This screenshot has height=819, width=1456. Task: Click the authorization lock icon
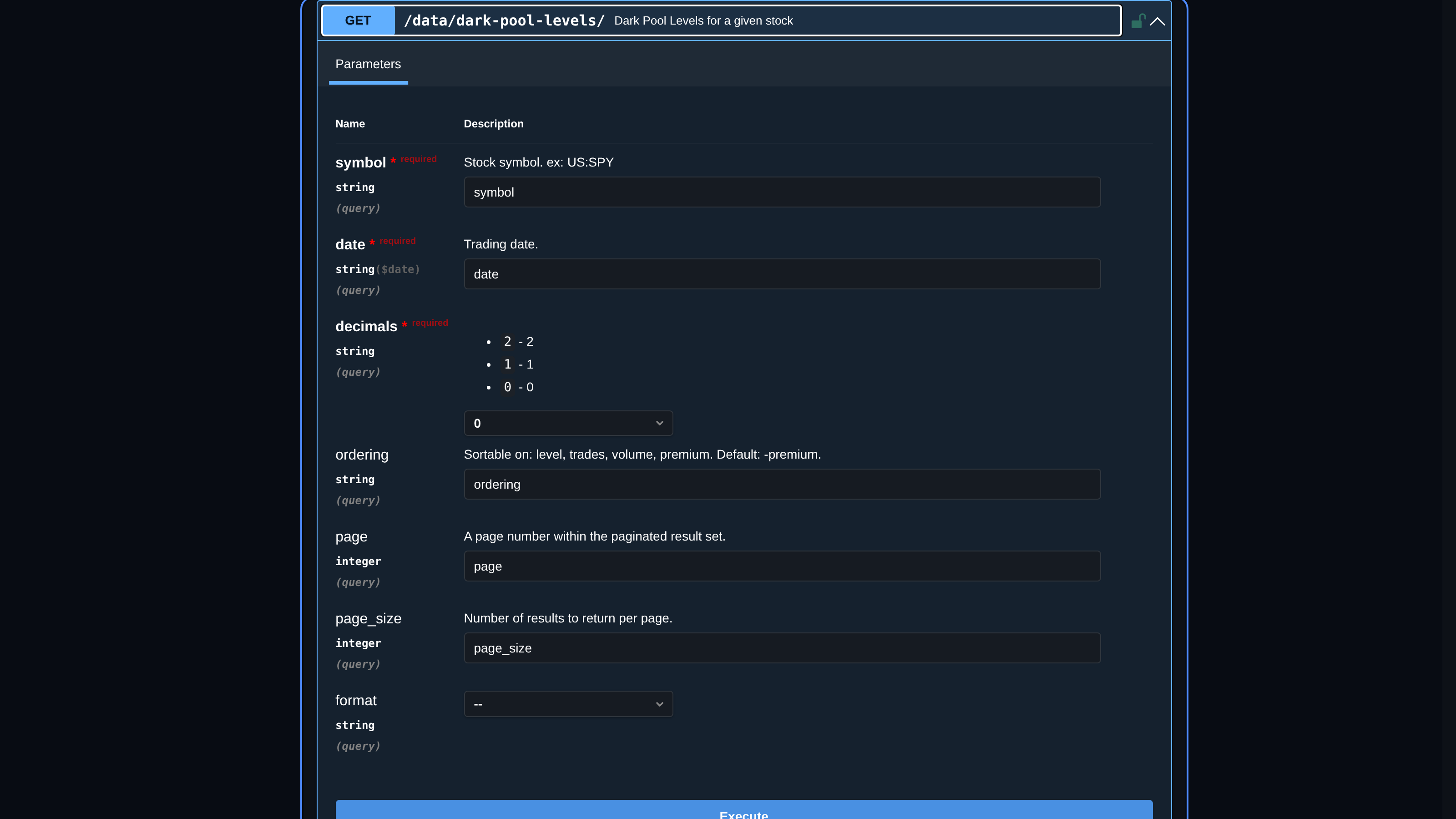click(1138, 21)
